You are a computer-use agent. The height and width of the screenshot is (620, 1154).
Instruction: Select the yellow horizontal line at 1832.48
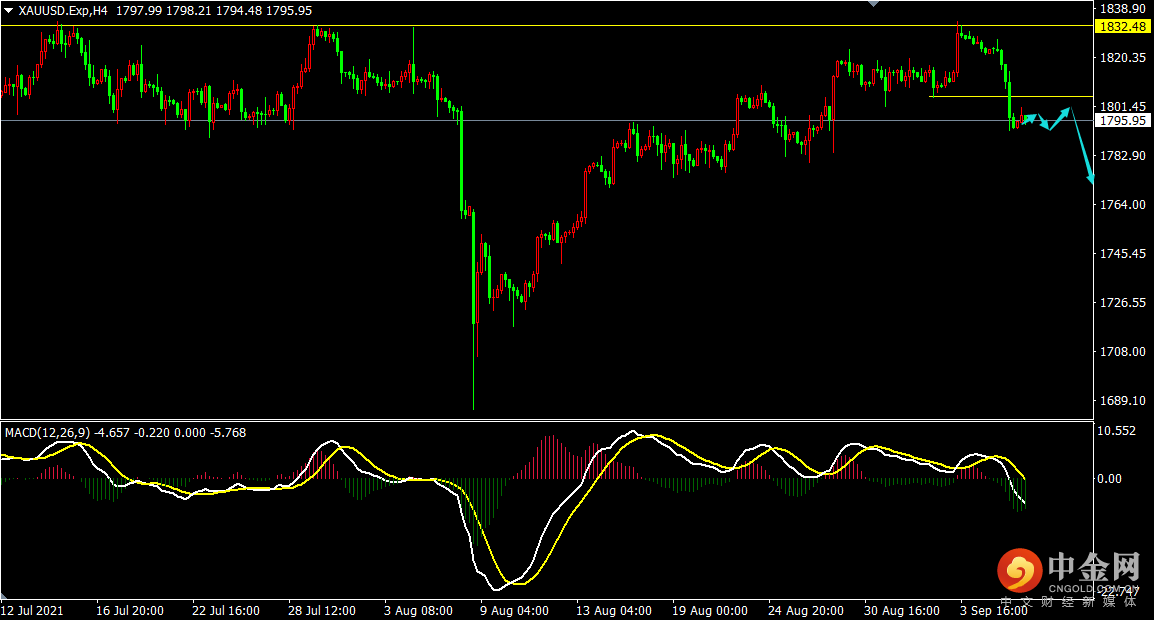pos(547,26)
